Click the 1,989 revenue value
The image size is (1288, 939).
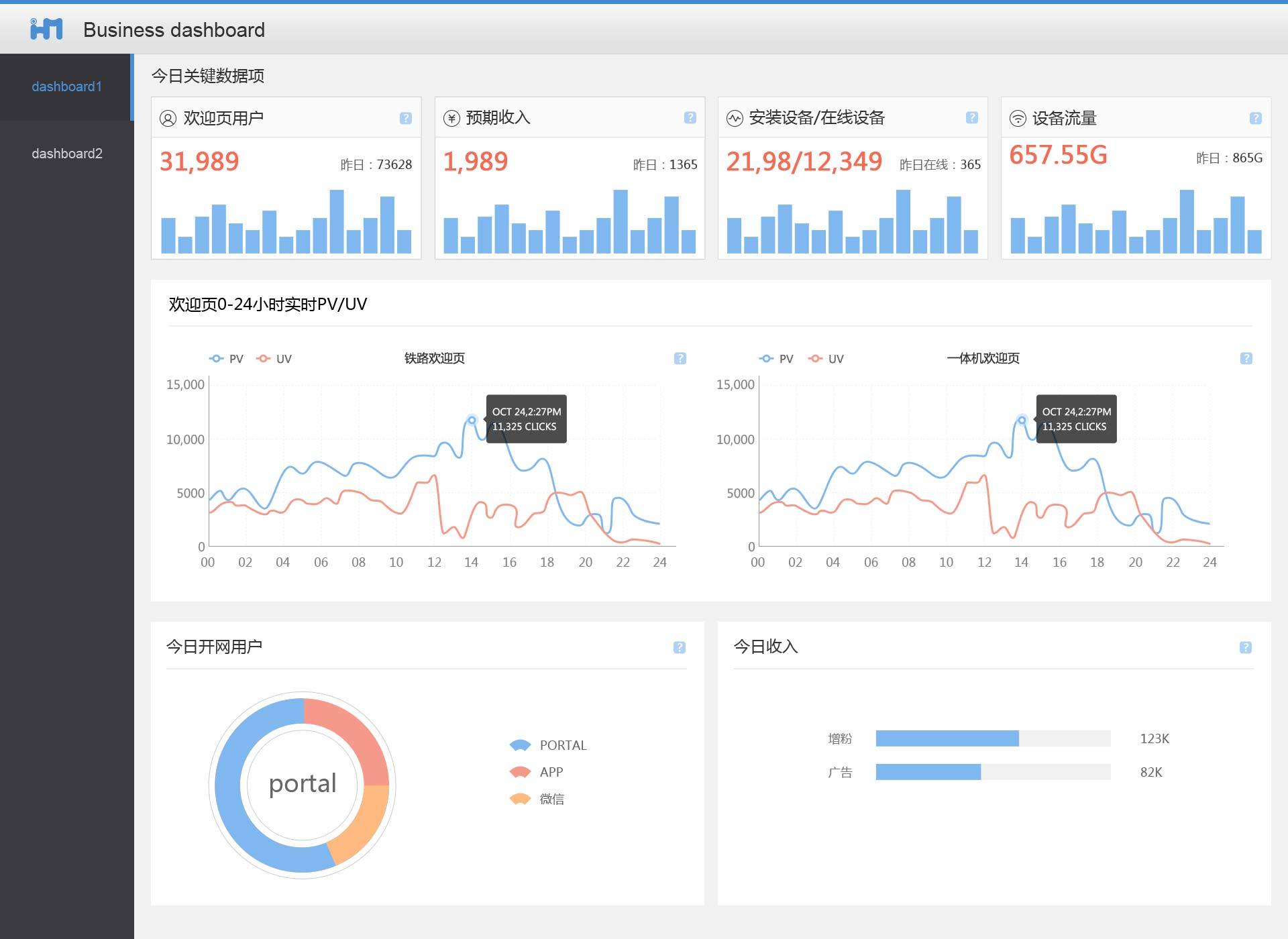pyautogui.click(x=476, y=162)
